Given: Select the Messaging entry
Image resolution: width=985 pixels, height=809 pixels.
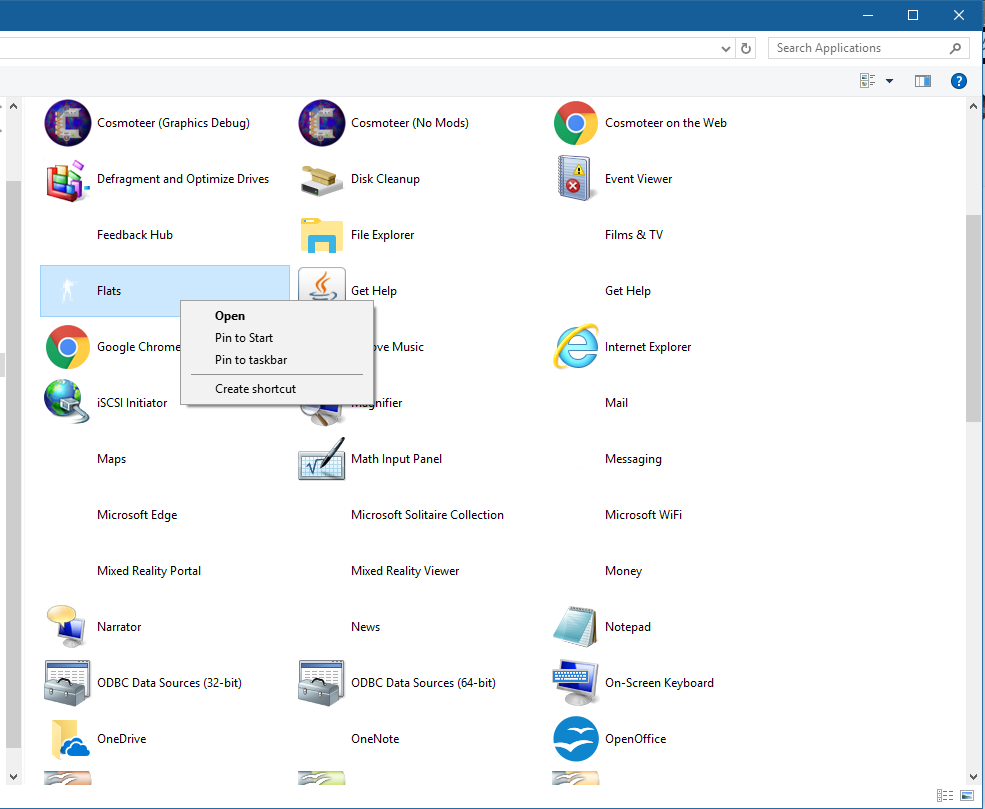Looking at the screenshot, I should [633, 459].
